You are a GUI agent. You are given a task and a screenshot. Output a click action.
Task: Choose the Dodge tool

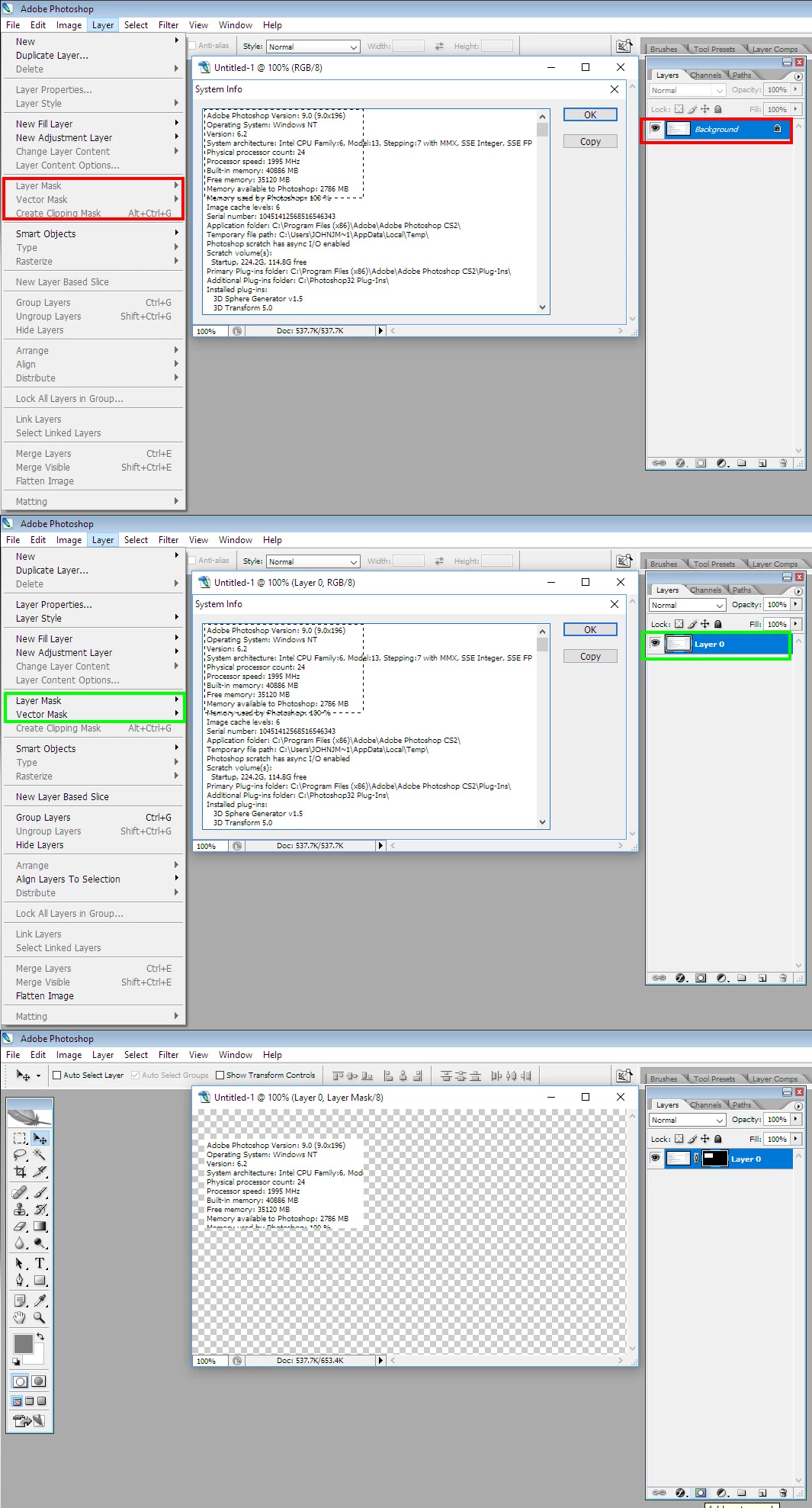pyautogui.click(x=40, y=1243)
